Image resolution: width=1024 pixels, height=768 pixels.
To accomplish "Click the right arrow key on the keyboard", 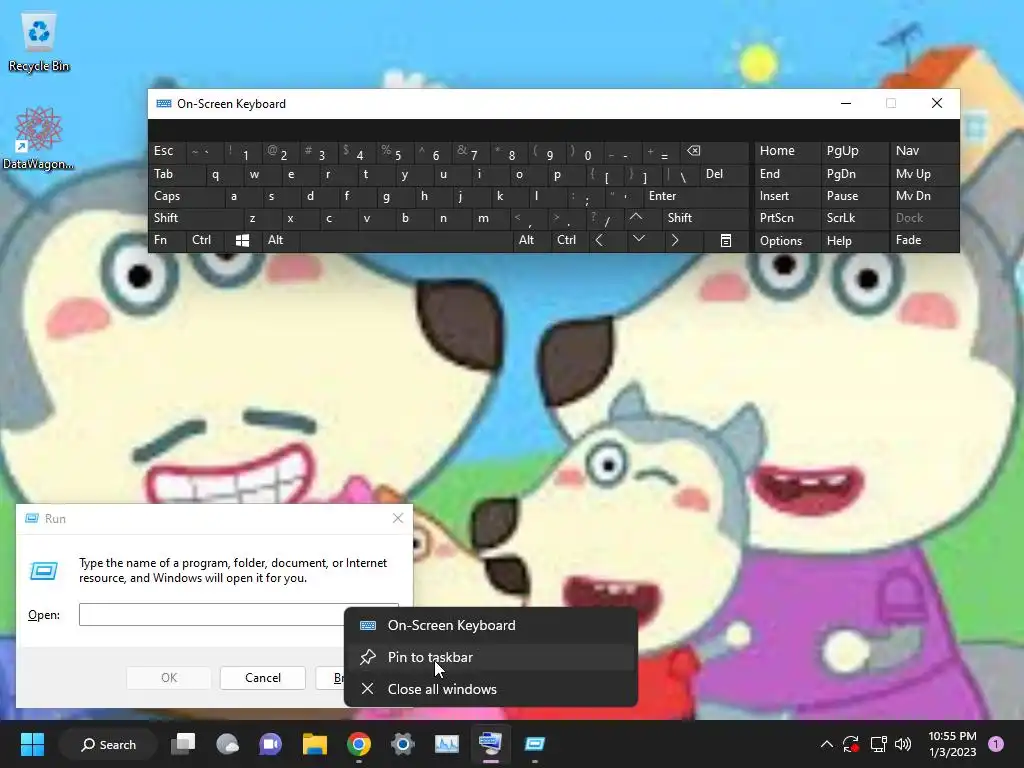I will tap(675, 240).
